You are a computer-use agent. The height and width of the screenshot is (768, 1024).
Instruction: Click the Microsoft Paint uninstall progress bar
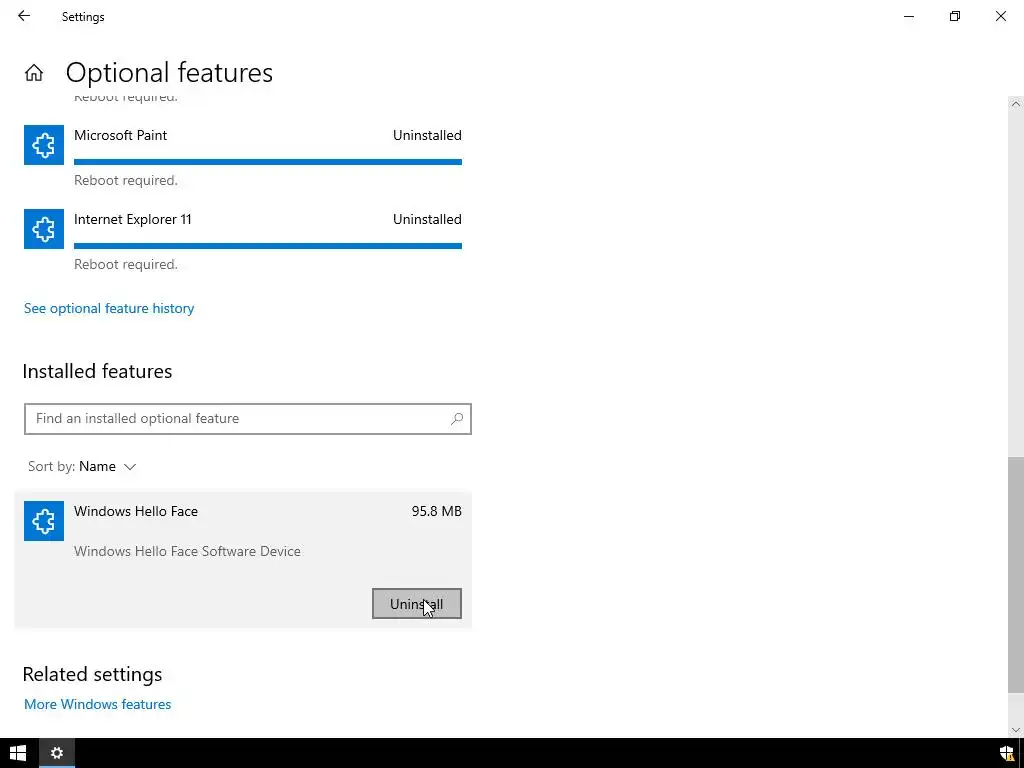268,162
